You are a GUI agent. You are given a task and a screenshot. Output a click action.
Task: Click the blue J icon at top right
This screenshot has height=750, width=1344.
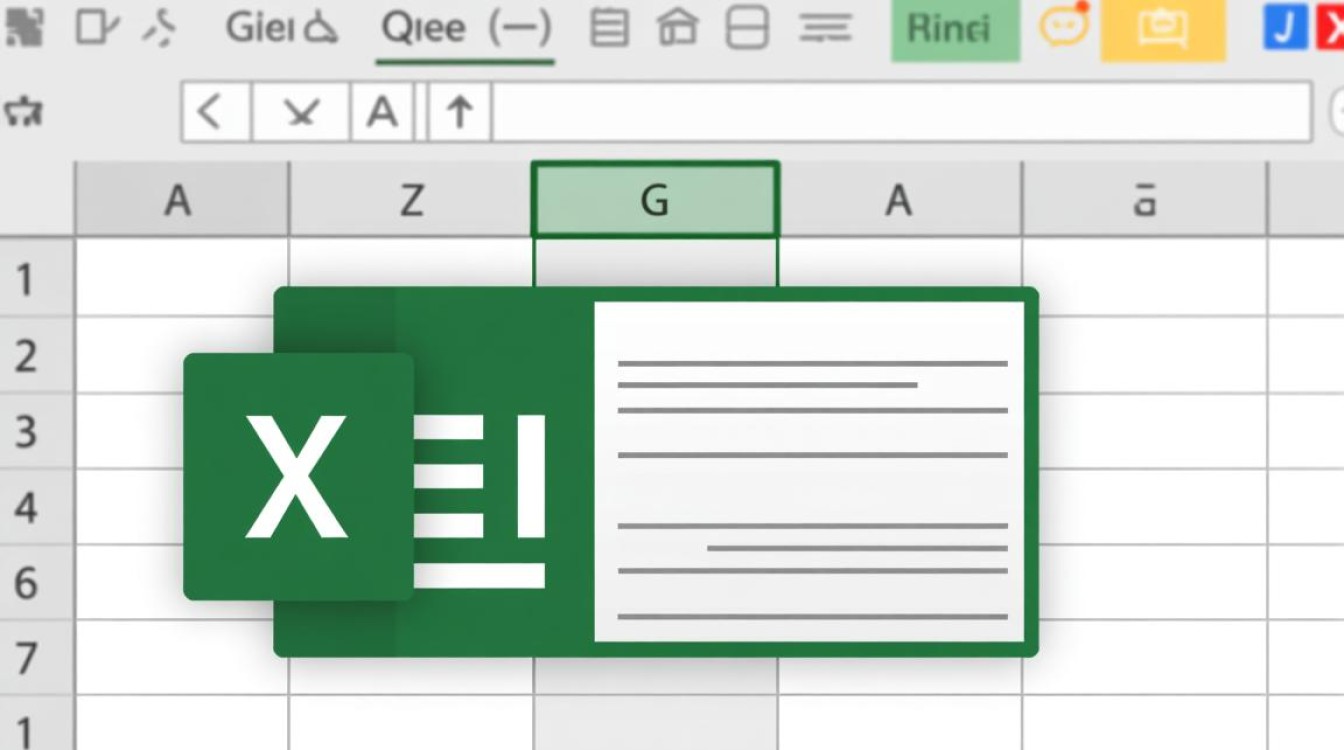(1285, 28)
